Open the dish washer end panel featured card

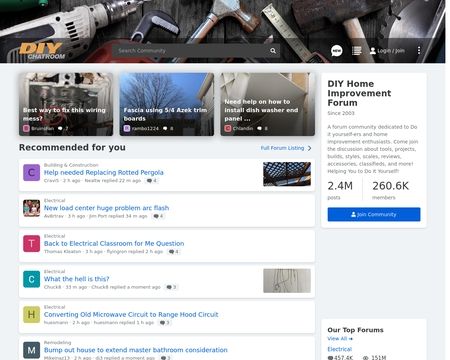(x=267, y=104)
